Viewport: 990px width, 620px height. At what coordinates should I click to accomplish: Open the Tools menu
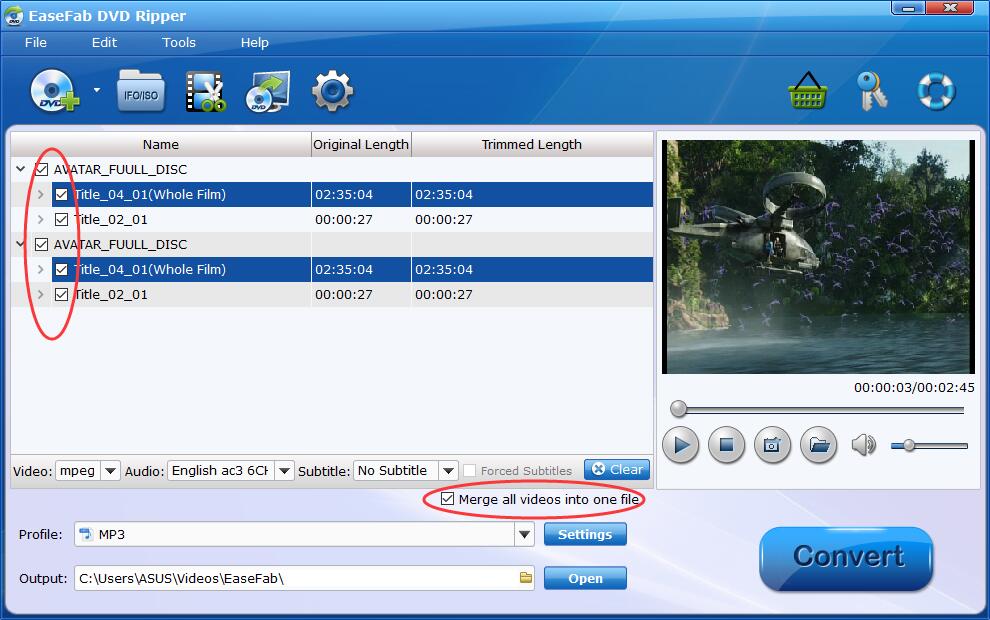coord(179,42)
